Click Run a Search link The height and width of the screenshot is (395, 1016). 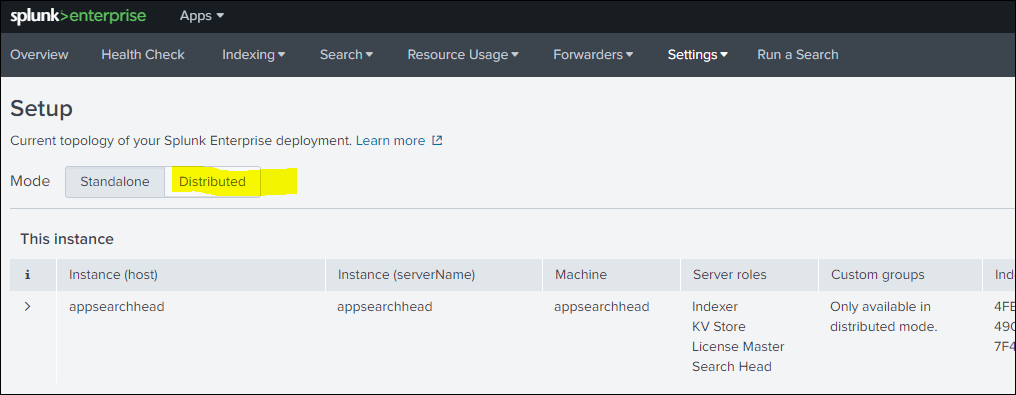[798, 55]
